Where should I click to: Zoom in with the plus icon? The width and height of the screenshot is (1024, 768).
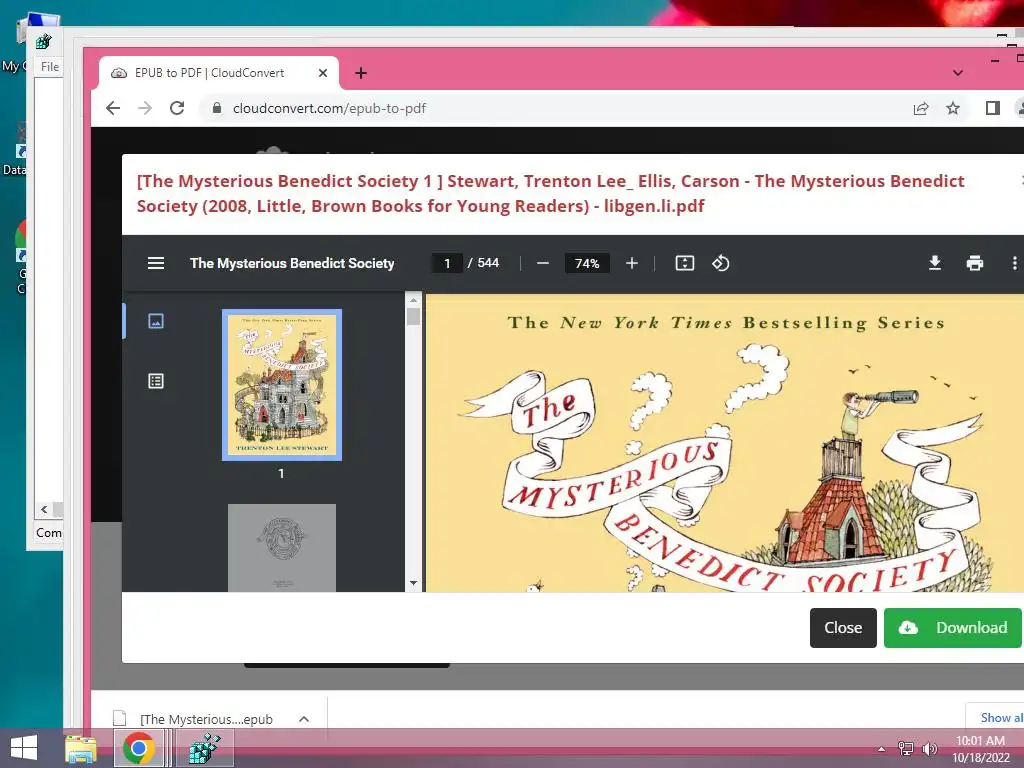click(x=632, y=263)
